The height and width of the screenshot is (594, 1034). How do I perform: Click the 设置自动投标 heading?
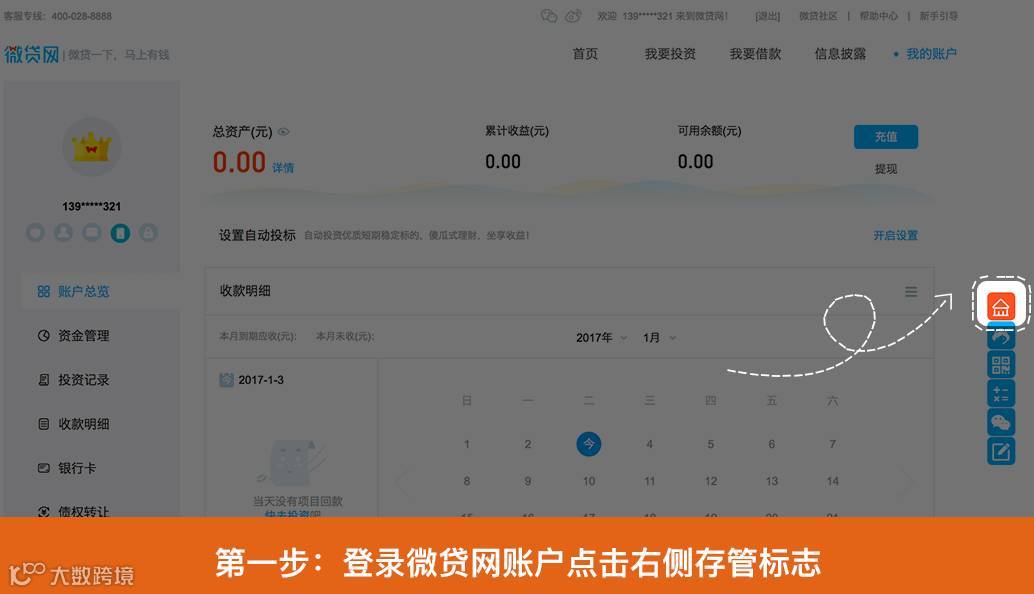click(257, 235)
